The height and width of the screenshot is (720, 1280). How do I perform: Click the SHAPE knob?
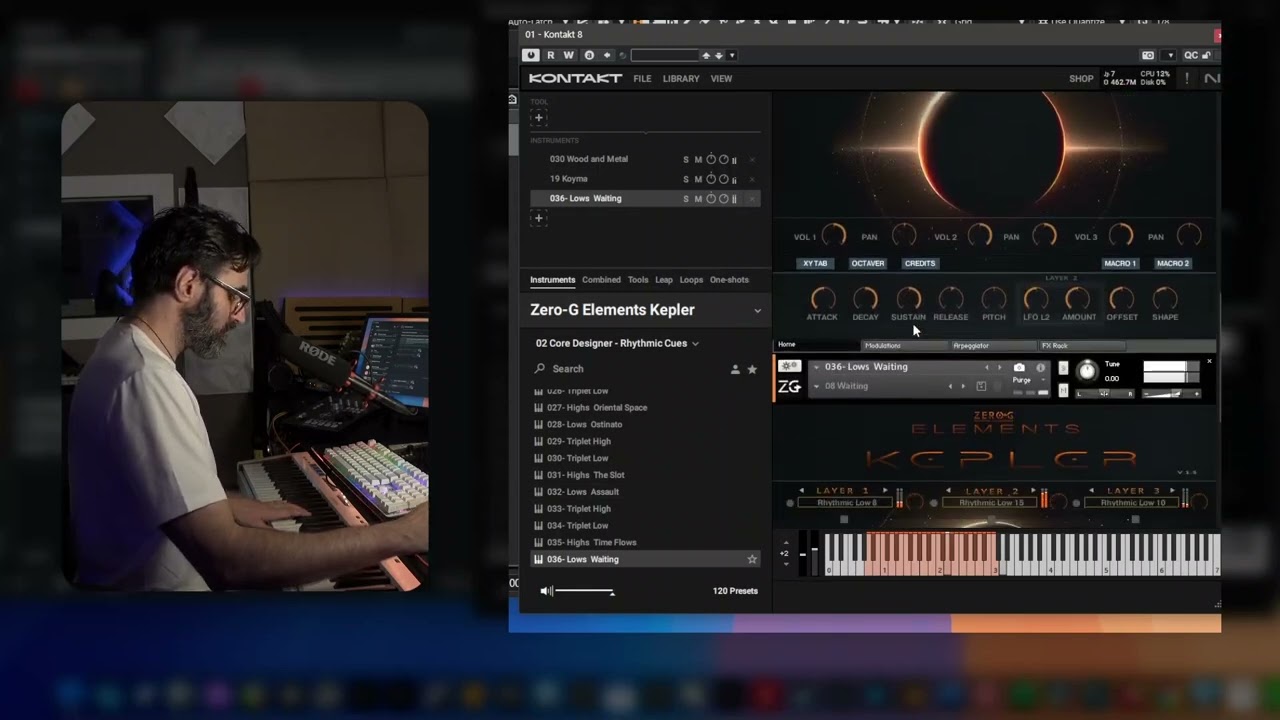click(x=1165, y=298)
